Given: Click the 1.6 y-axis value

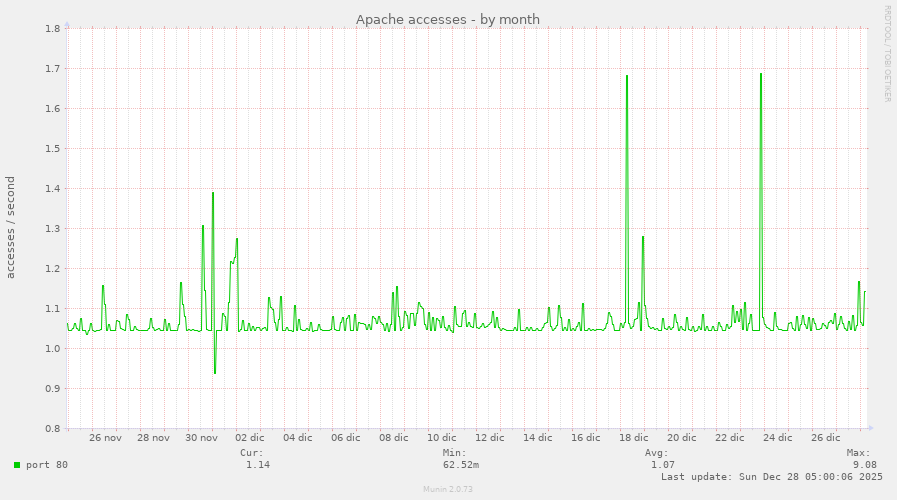Looking at the screenshot, I should point(53,109).
